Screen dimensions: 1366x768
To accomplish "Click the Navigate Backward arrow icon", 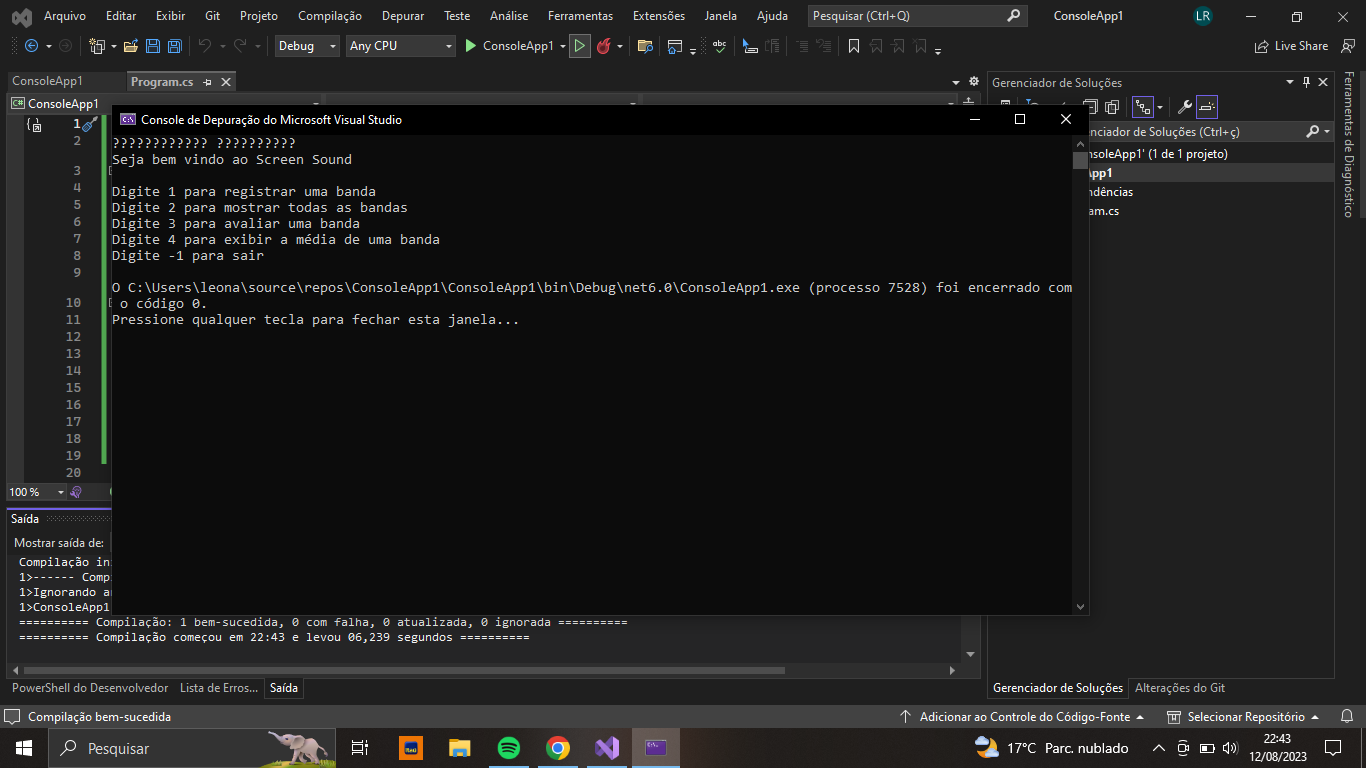I will tap(31, 46).
